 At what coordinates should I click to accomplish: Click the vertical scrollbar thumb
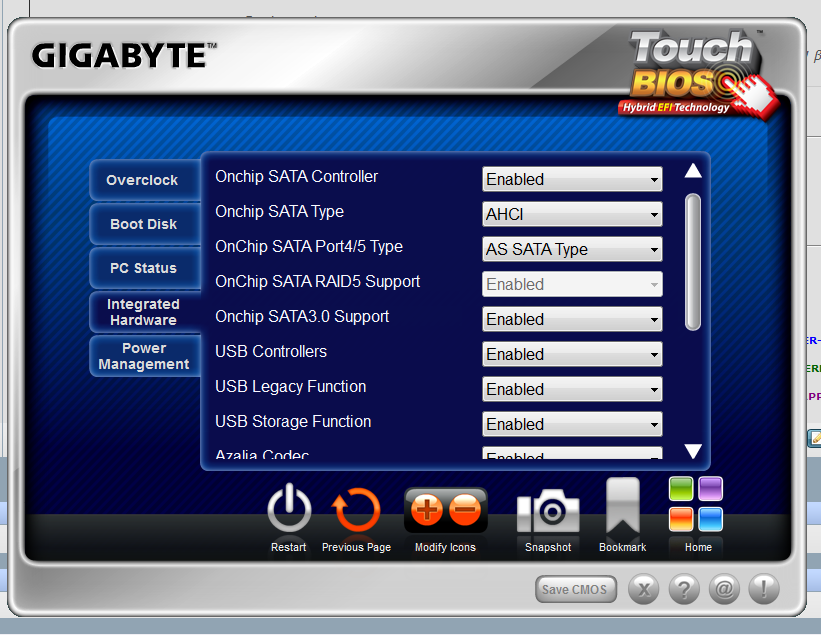click(x=693, y=262)
